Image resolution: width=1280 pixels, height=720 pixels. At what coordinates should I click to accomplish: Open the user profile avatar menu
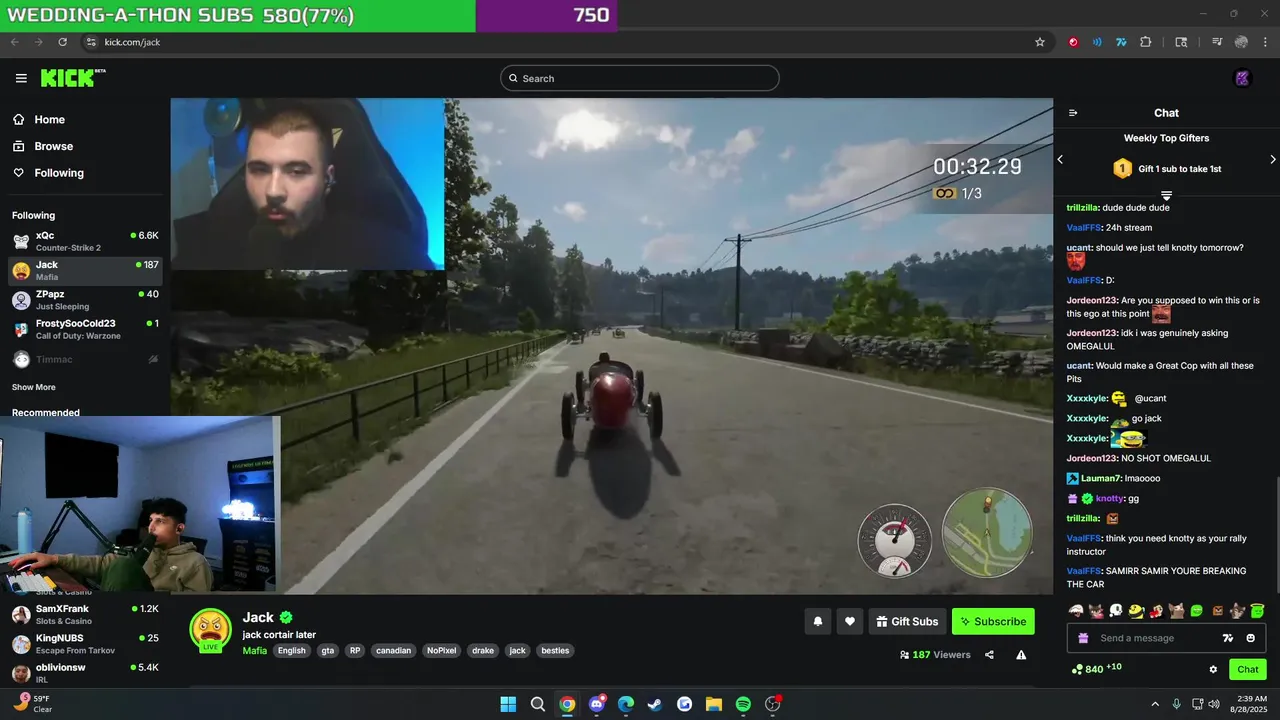coord(1243,78)
